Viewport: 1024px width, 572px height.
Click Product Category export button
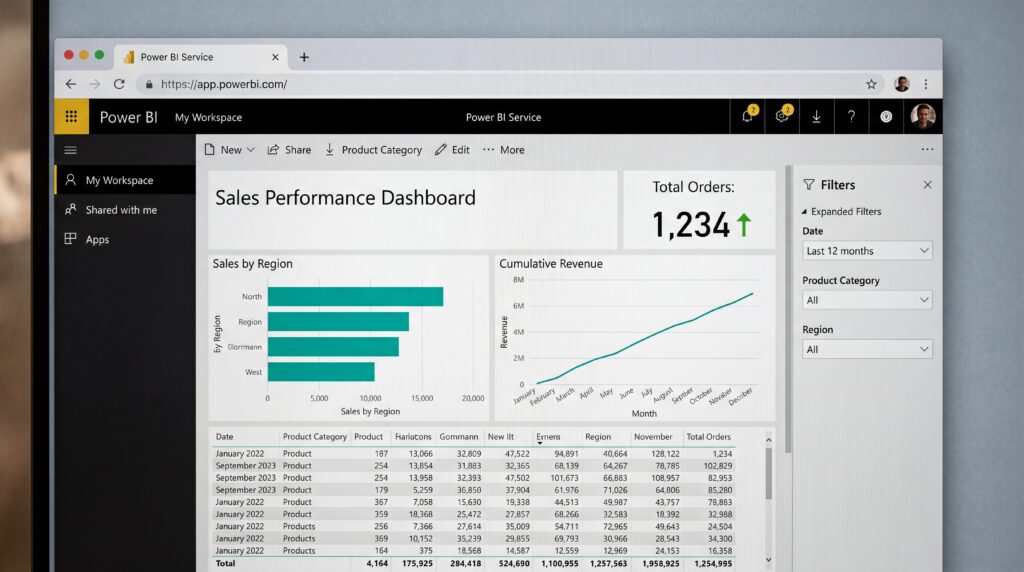[373, 150]
